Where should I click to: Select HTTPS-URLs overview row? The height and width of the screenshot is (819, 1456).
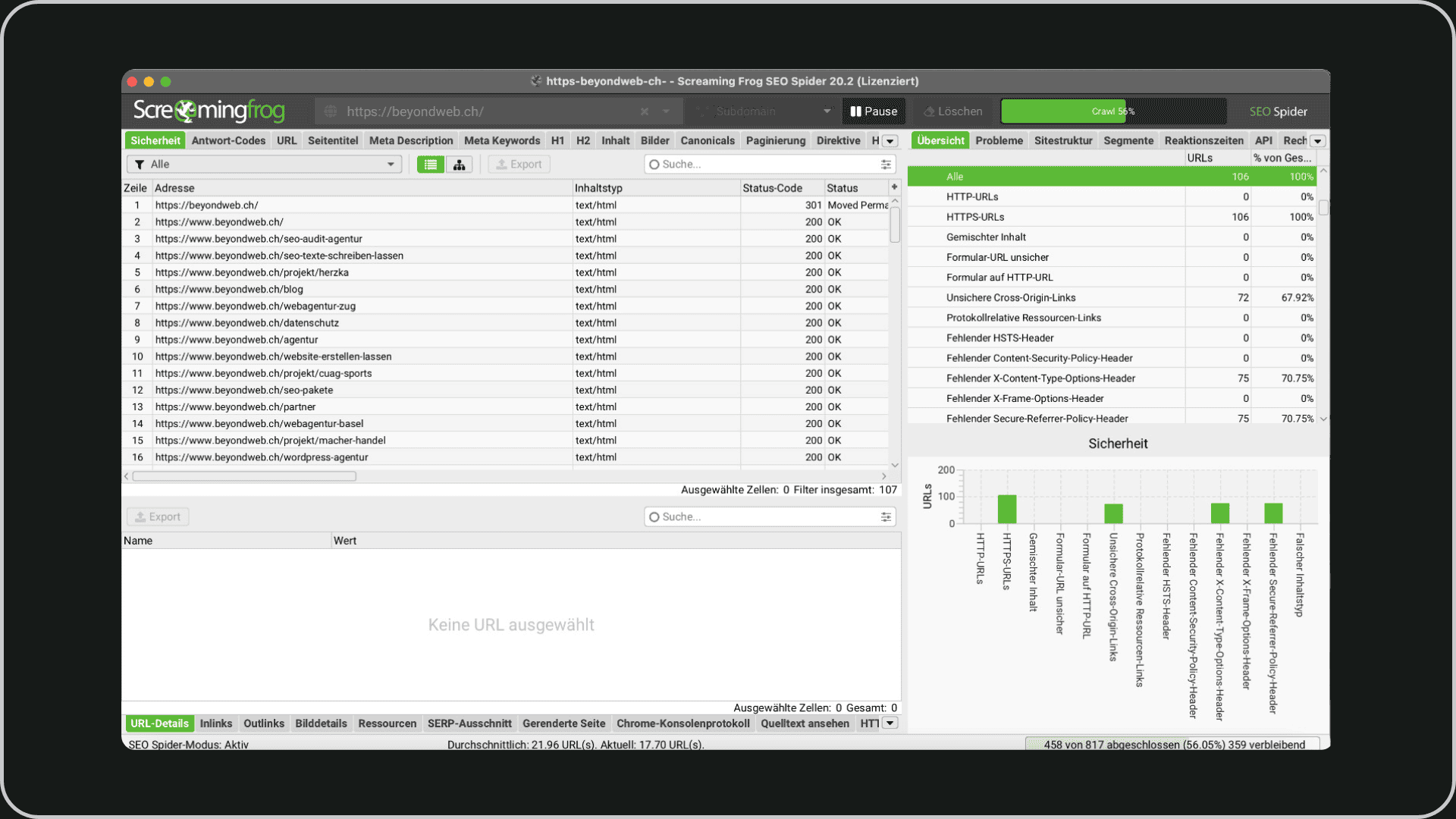[1112, 217]
